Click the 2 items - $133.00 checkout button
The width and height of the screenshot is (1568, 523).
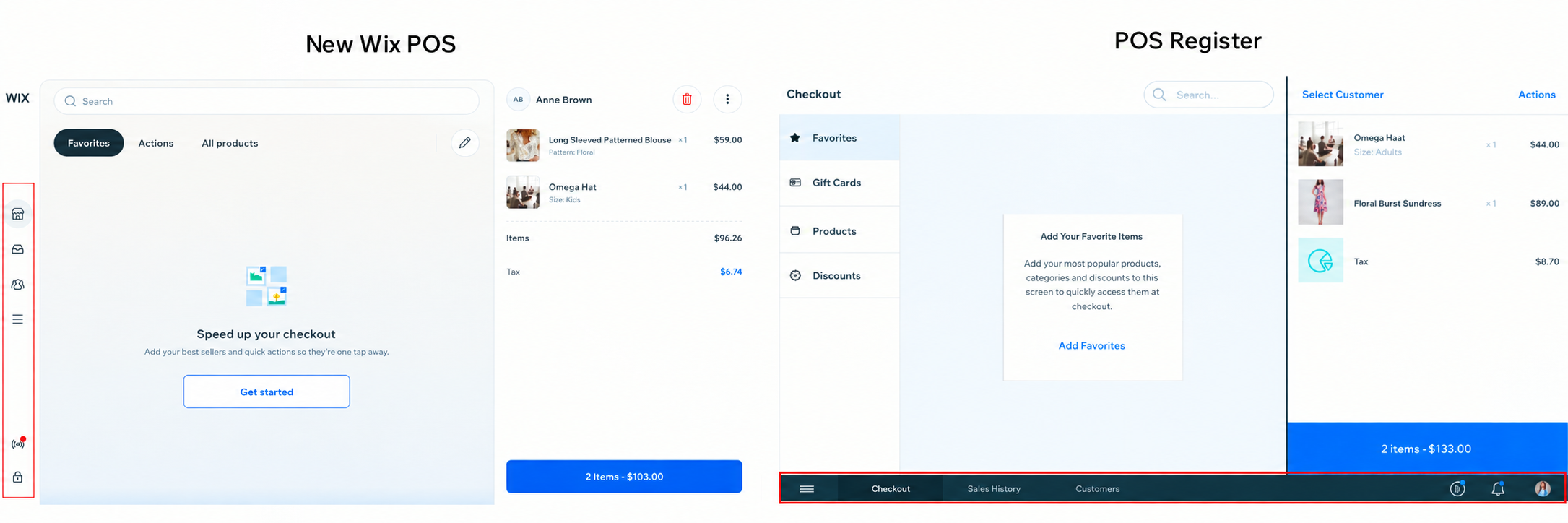1426,449
